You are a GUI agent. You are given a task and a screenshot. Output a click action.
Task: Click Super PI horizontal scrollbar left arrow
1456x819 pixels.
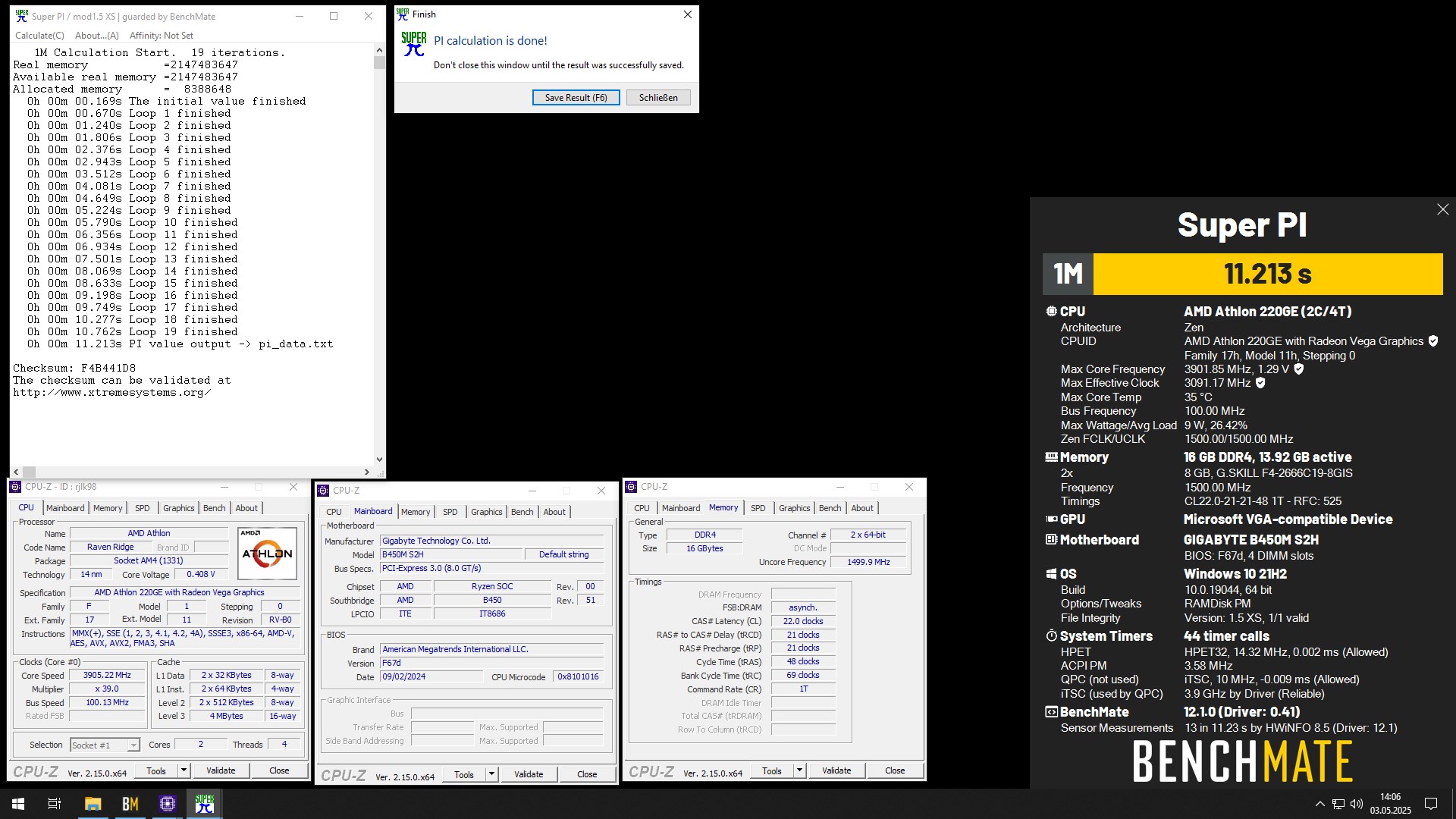click(16, 472)
